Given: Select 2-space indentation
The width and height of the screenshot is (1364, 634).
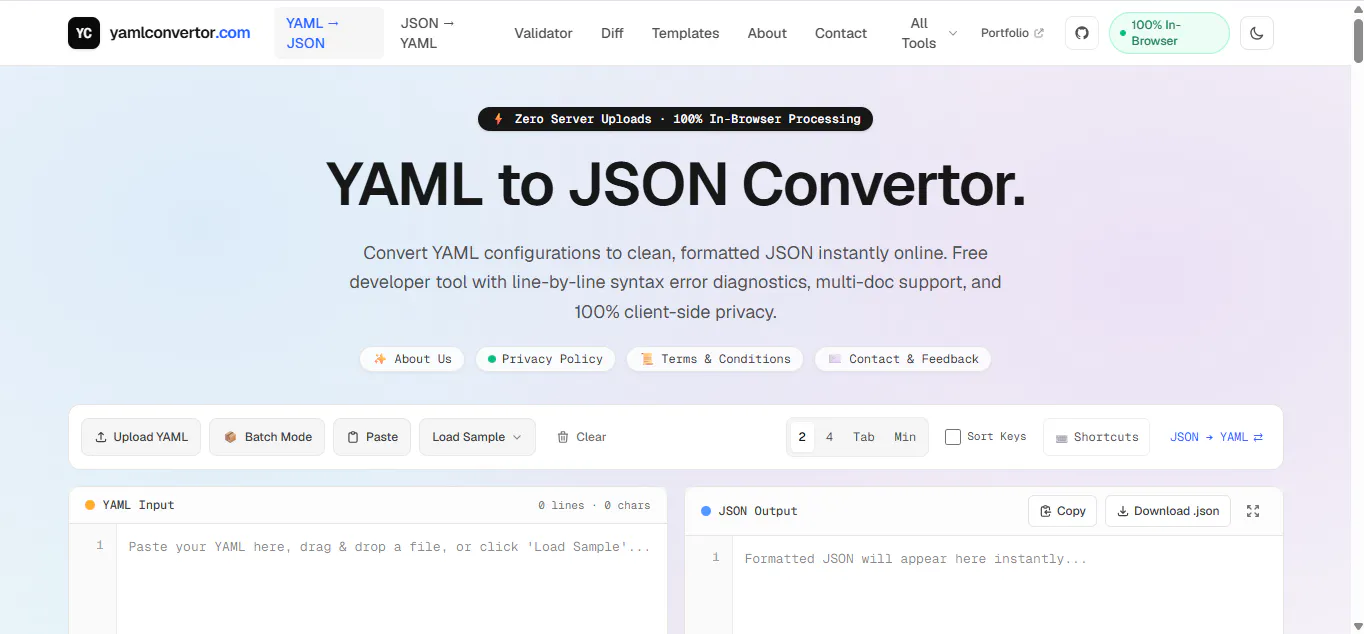Looking at the screenshot, I should [x=802, y=437].
